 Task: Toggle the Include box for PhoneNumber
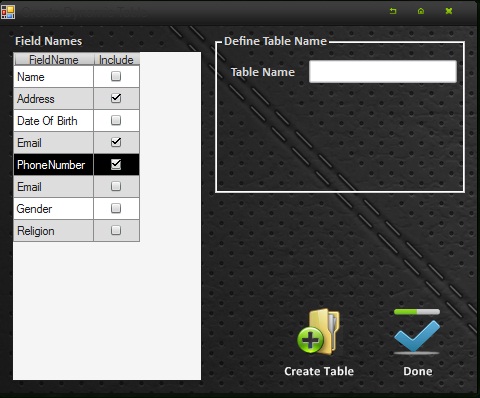coord(116,164)
